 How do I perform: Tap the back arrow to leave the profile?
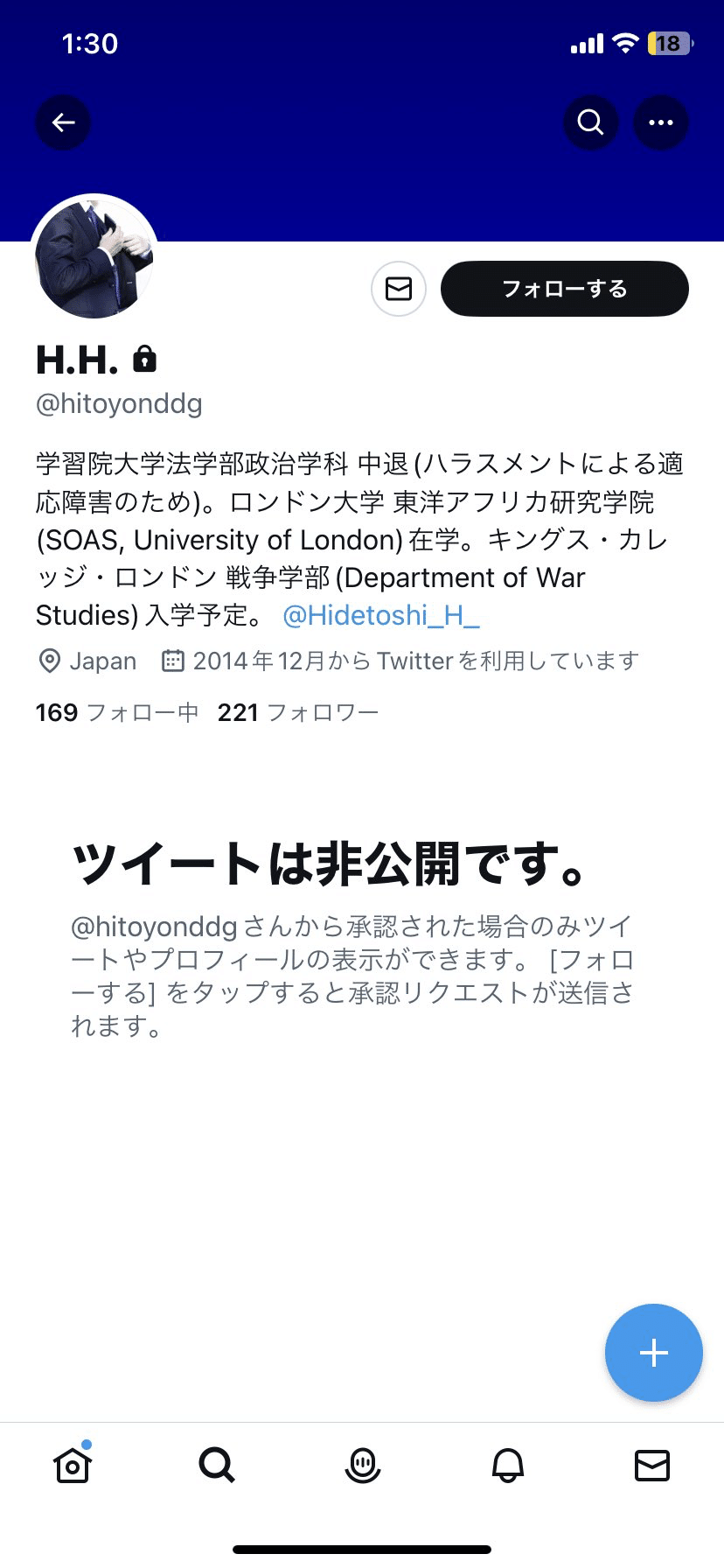tap(62, 122)
